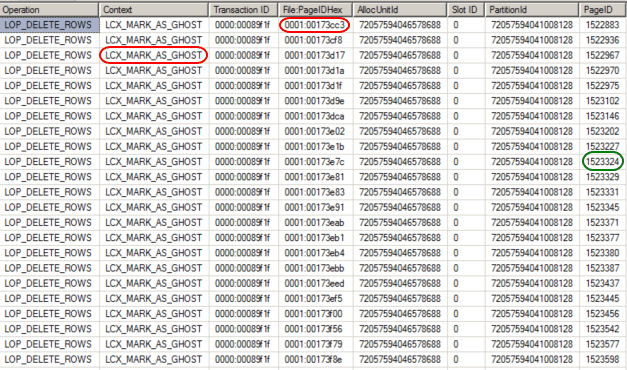Highlight the 0001:00173e02 cell
Screen dimensions: 627x370
coord(315,131)
